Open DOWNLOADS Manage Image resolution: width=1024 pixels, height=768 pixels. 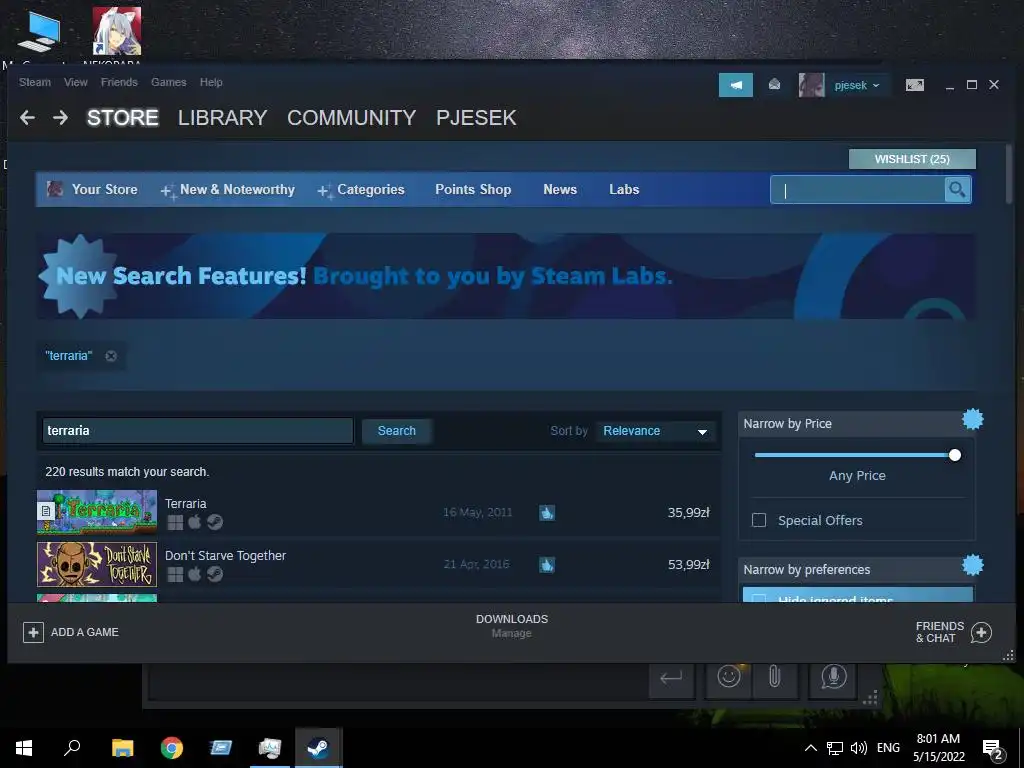pyautogui.click(x=511, y=626)
